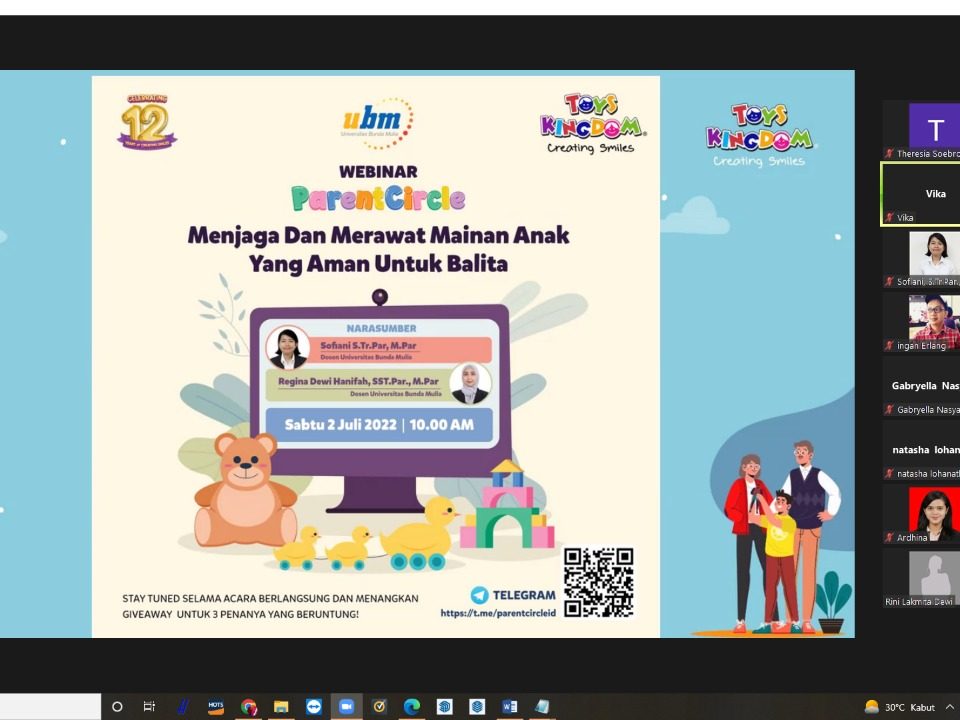Select Theresia Soebro participant tile

tap(921, 131)
